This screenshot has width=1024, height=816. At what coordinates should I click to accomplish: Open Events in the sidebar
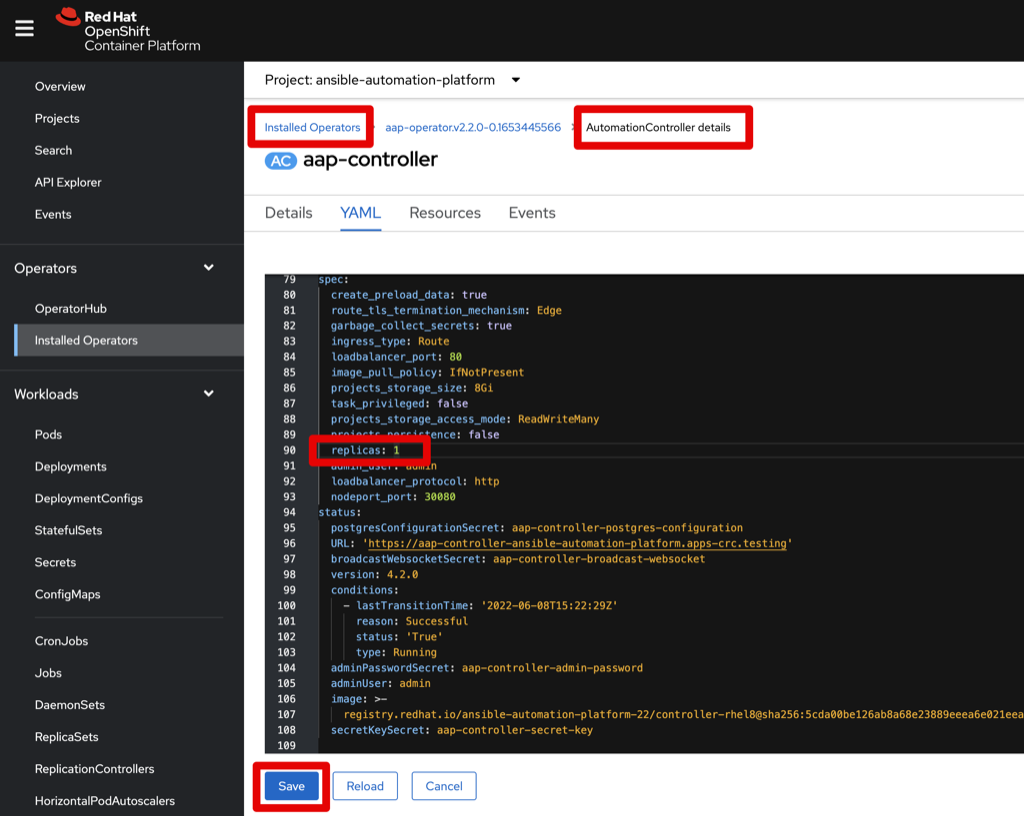click(x=53, y=214)
